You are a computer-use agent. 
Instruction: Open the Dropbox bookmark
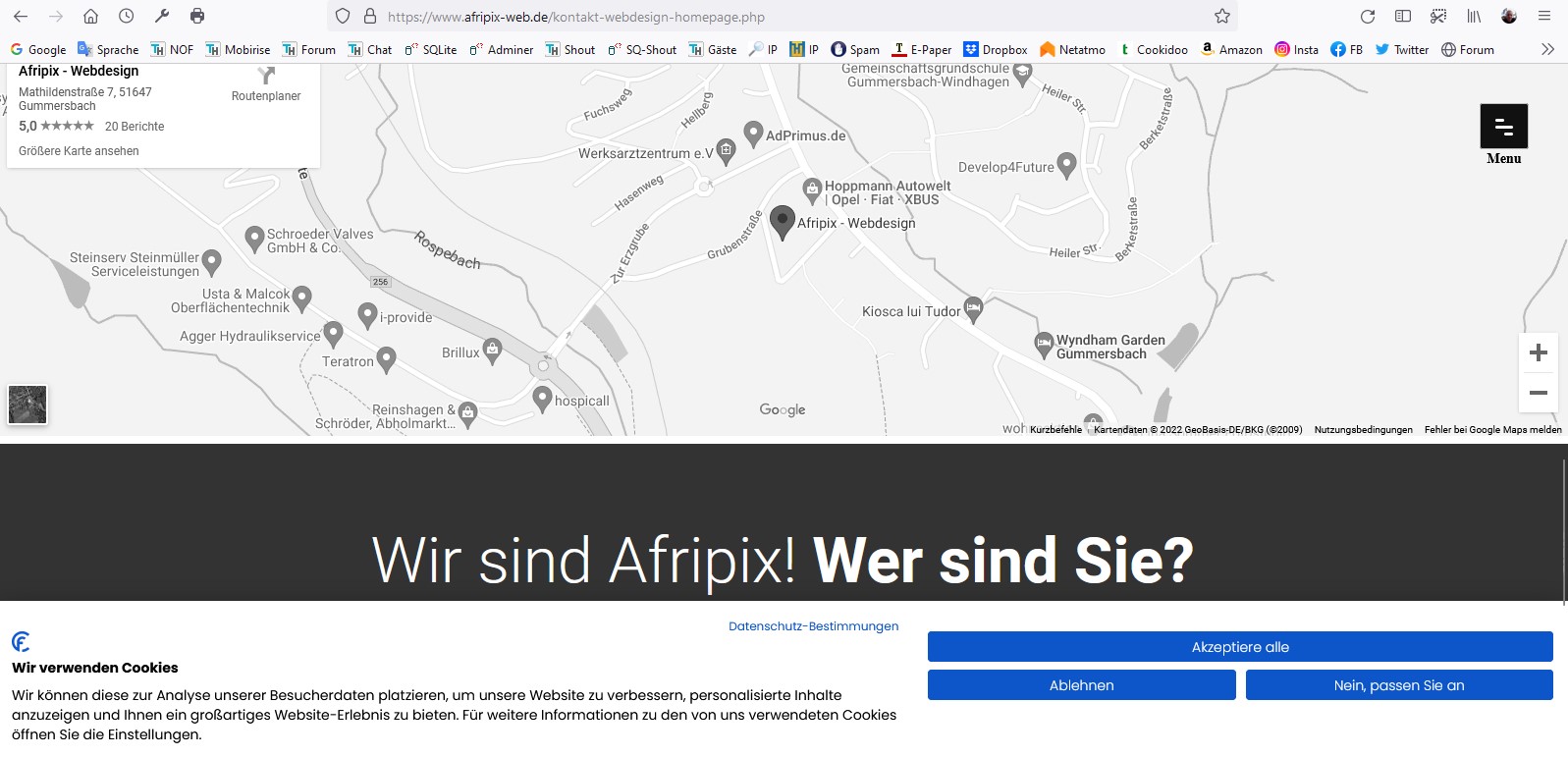(995, 50)
